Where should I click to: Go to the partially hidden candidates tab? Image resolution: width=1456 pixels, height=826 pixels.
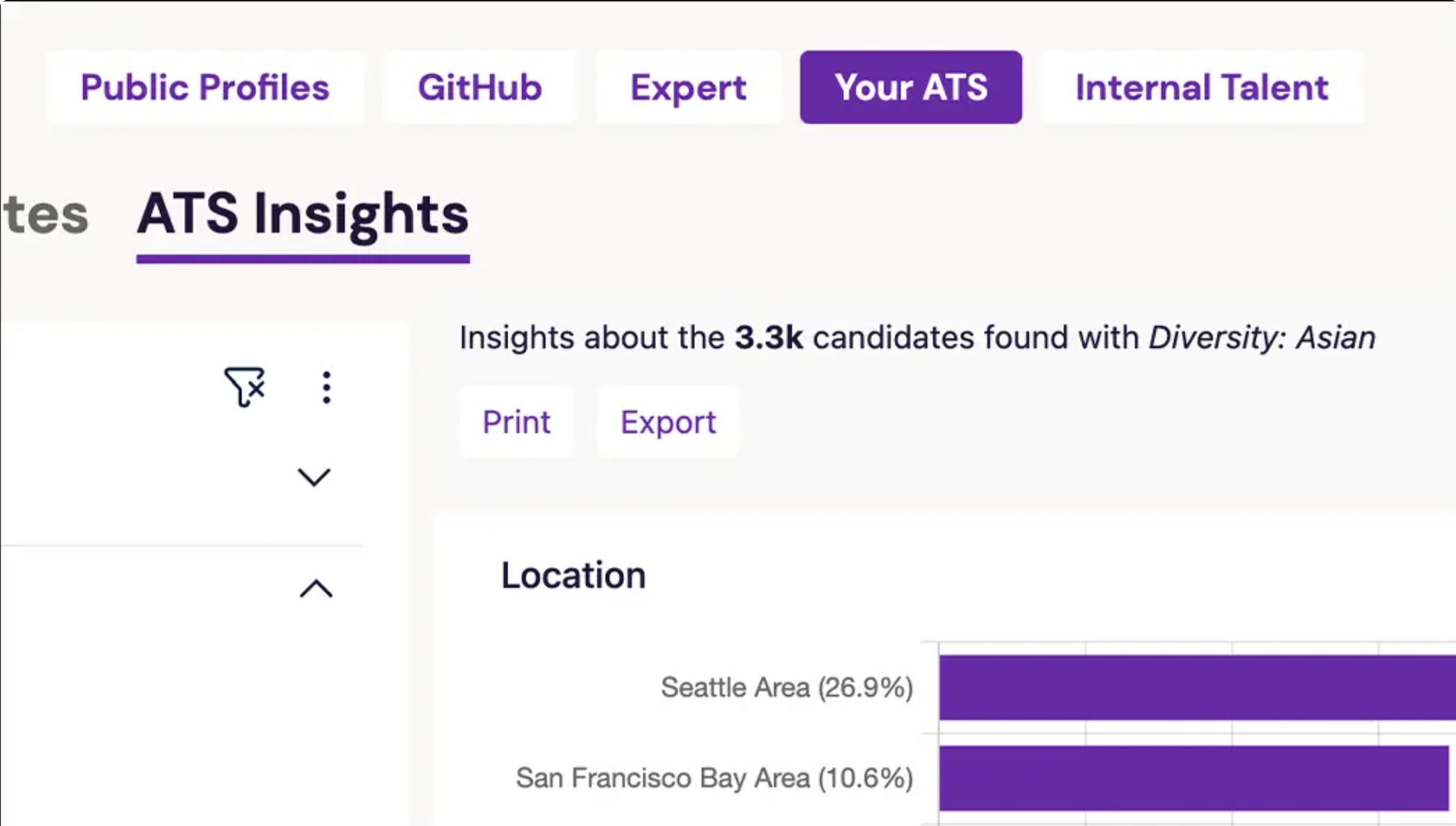click(45, 215)
